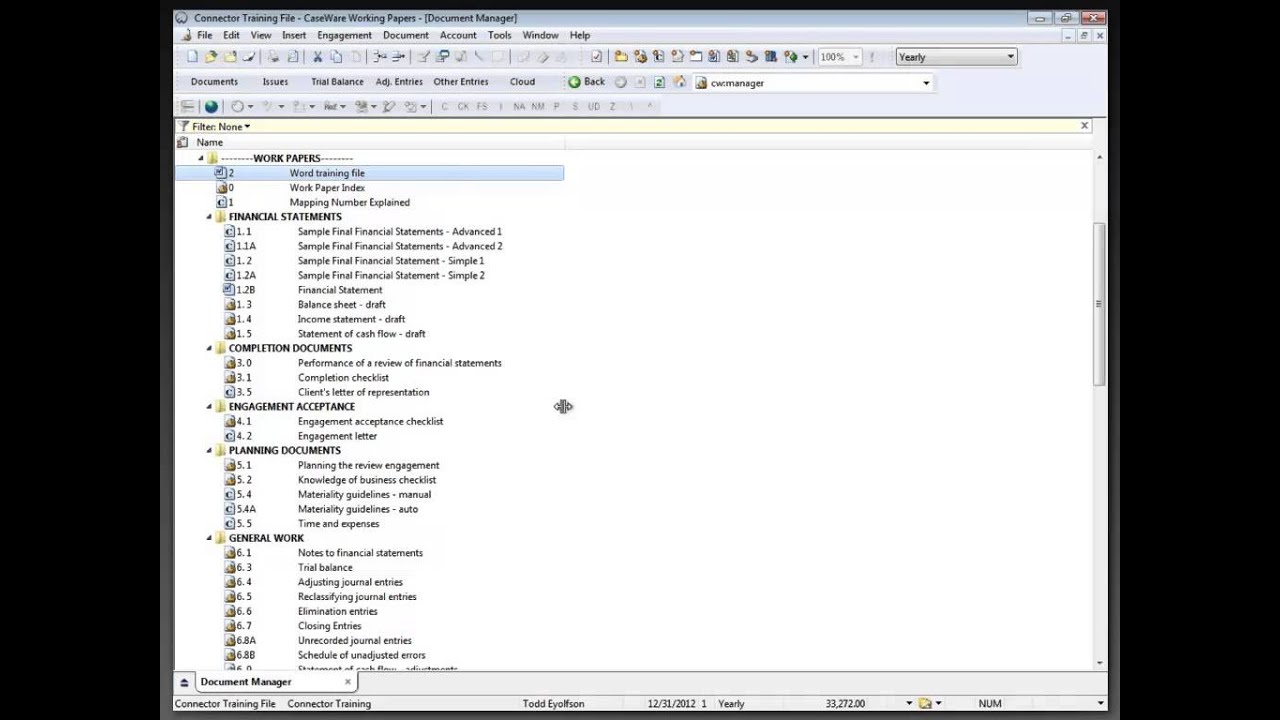Screen dimensions: 1280x720
Task: Click the Home icon in navigation bar
Action: pos(680,82)
